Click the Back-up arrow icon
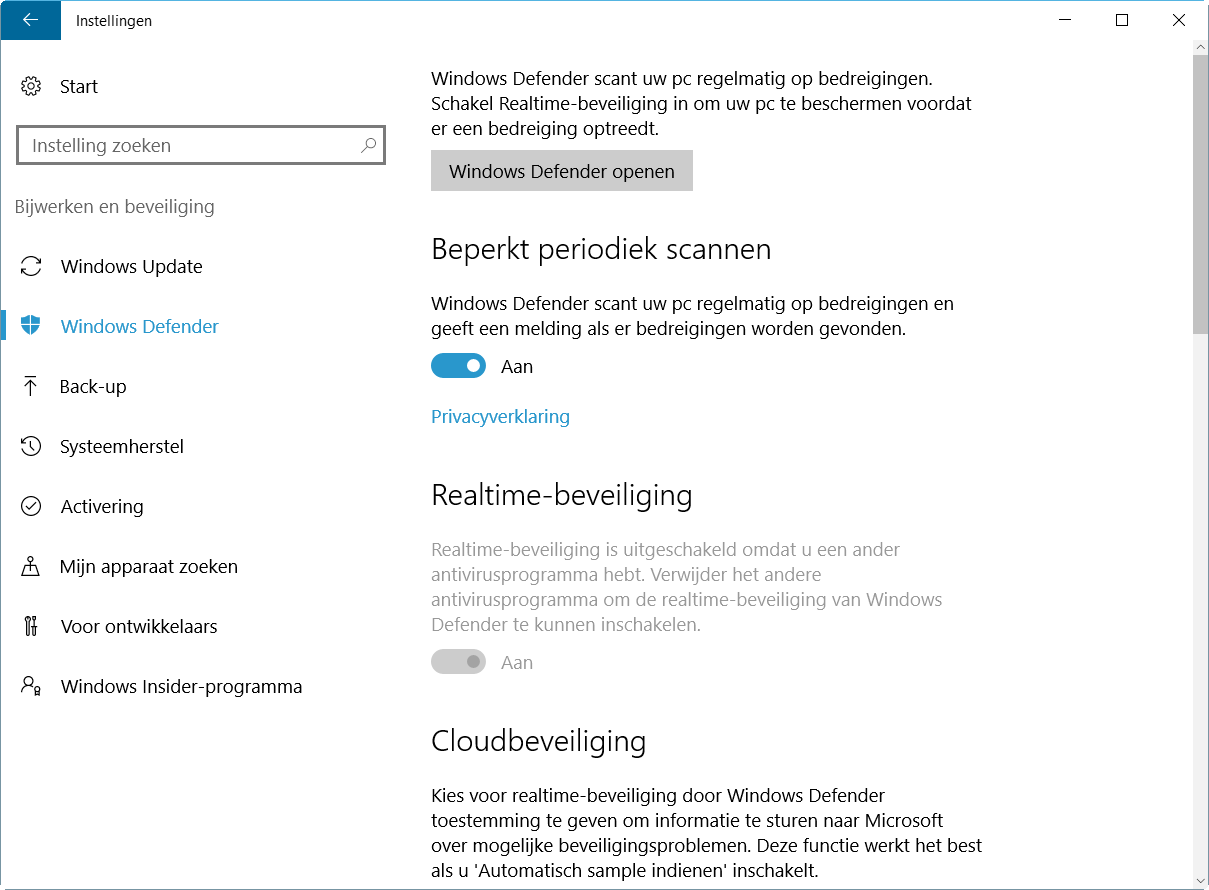 click(x=31, y=386)
